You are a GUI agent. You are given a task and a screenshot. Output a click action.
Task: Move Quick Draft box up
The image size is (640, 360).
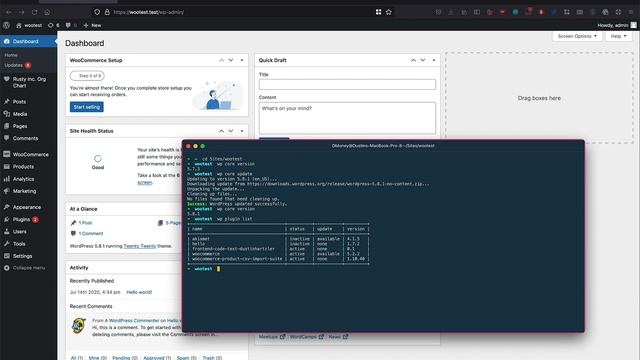point(413,60)
